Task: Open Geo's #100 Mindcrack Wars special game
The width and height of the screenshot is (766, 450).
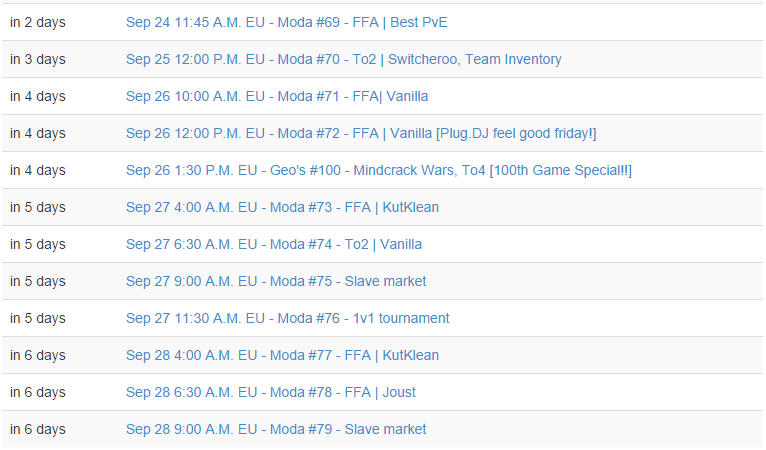Action: [x=379, y=171]
